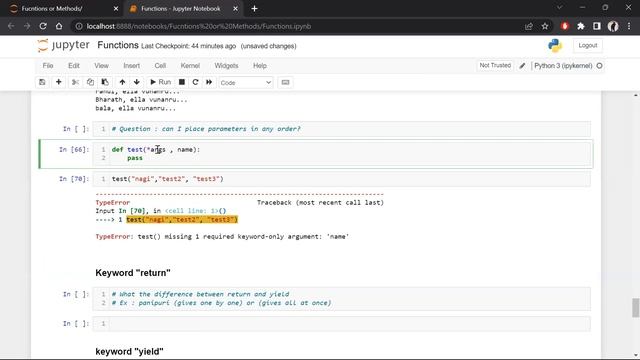Click the Python logo icon
The image size is (640, 360).
[x=555, y=45]
